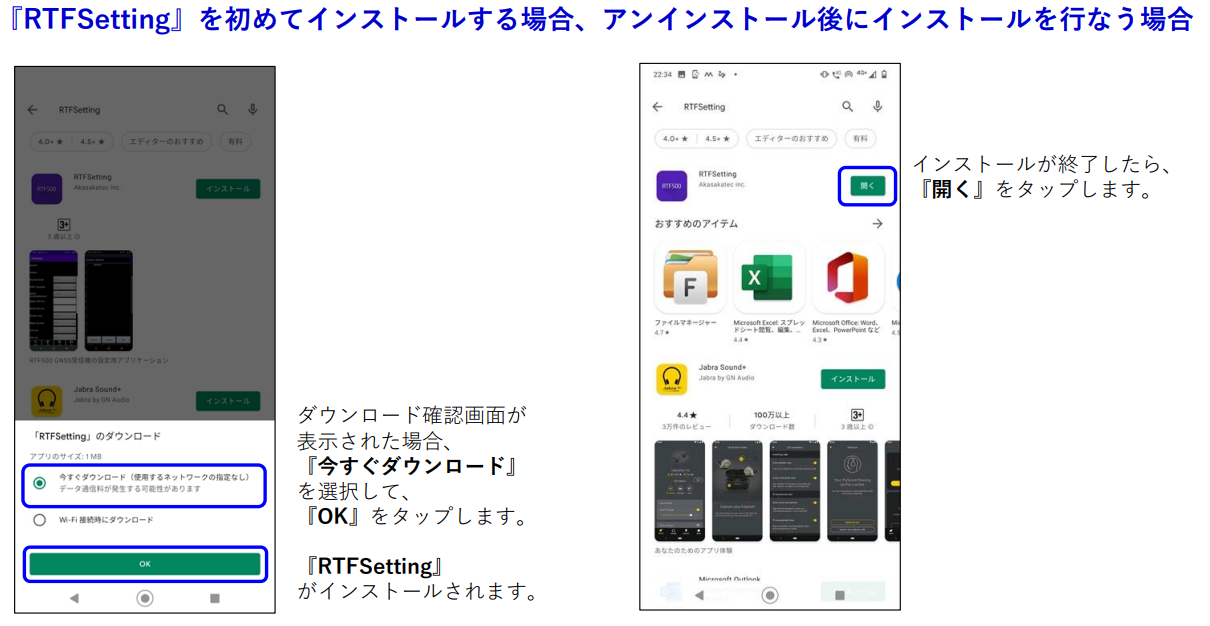Tap 22:34 clock in phone status bar
This screenshot has width=1210, height=626.
[663, 74]
